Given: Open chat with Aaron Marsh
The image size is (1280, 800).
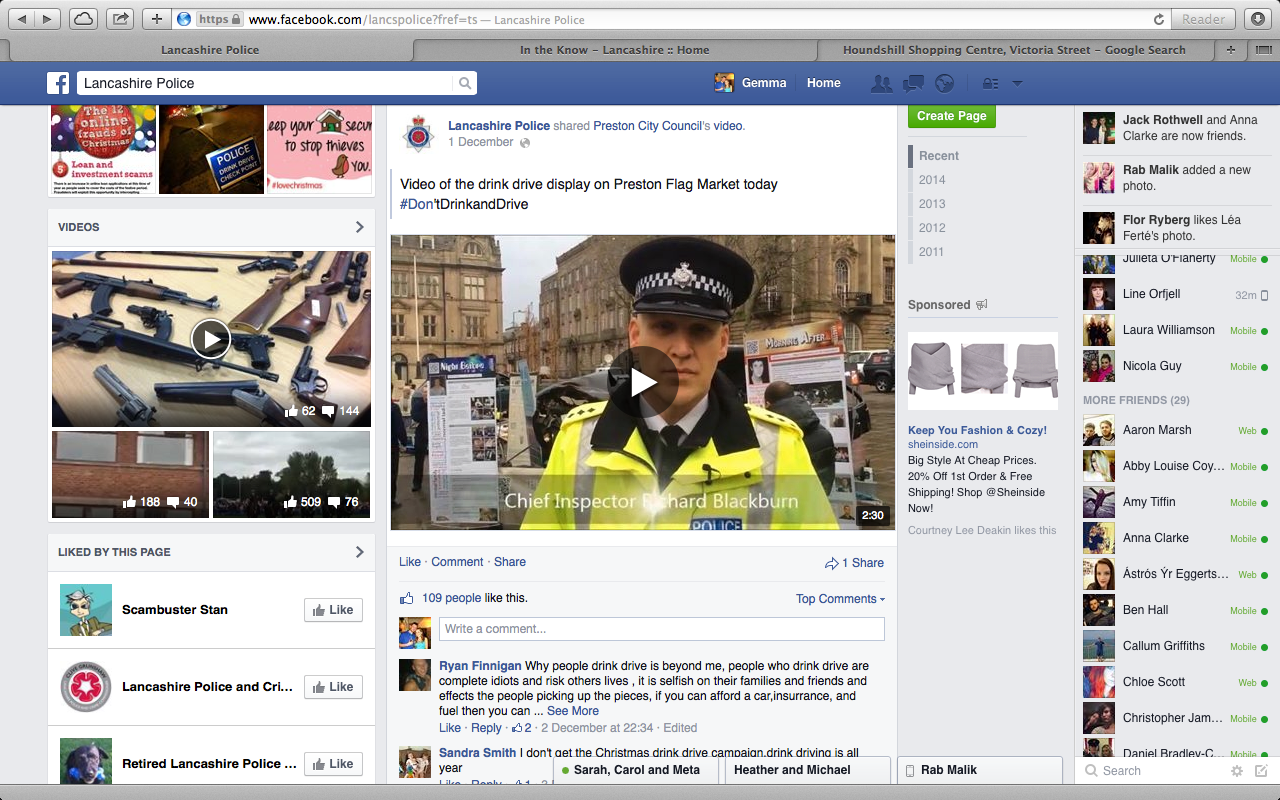Looking at the screenshot, I should pyautogui.click(x=1176, y=430).
